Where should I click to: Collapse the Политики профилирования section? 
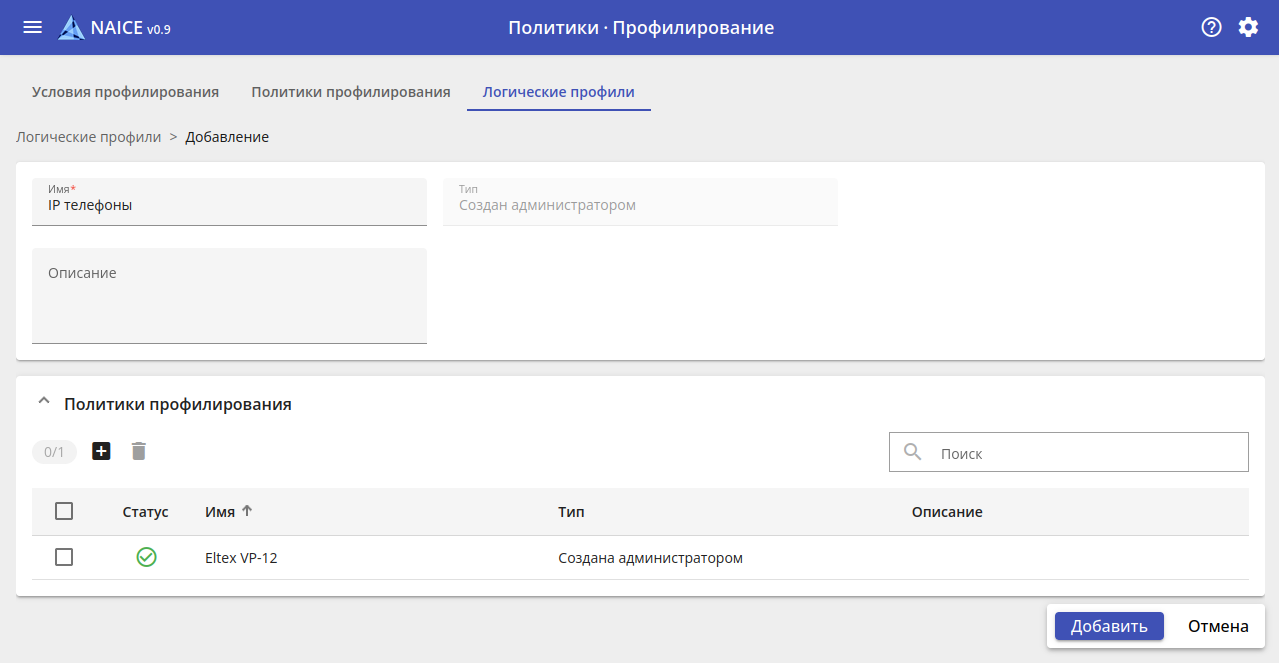[x=43, y=403]
